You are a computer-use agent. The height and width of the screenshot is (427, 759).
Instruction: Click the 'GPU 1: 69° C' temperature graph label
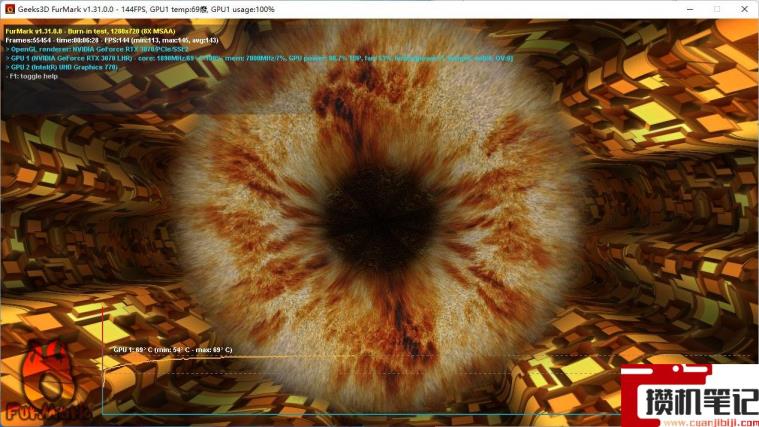(173, 350)
